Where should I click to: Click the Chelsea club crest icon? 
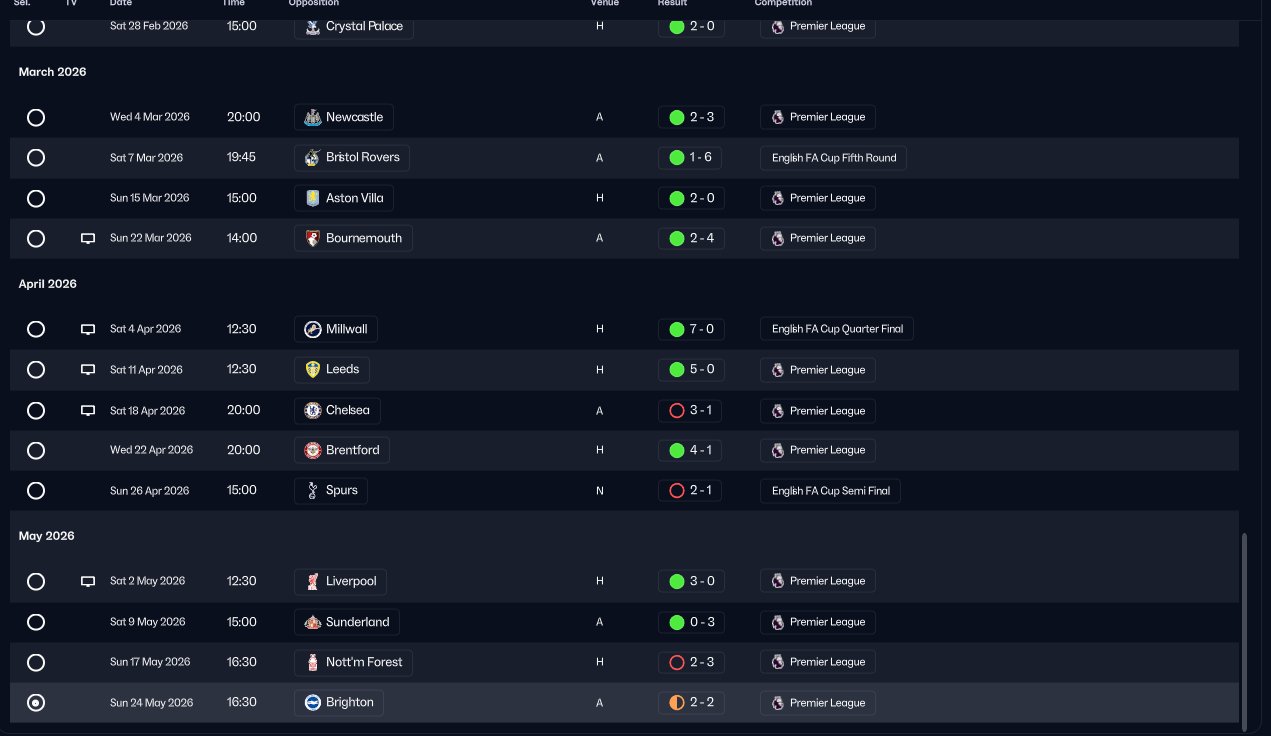point(313,410)
